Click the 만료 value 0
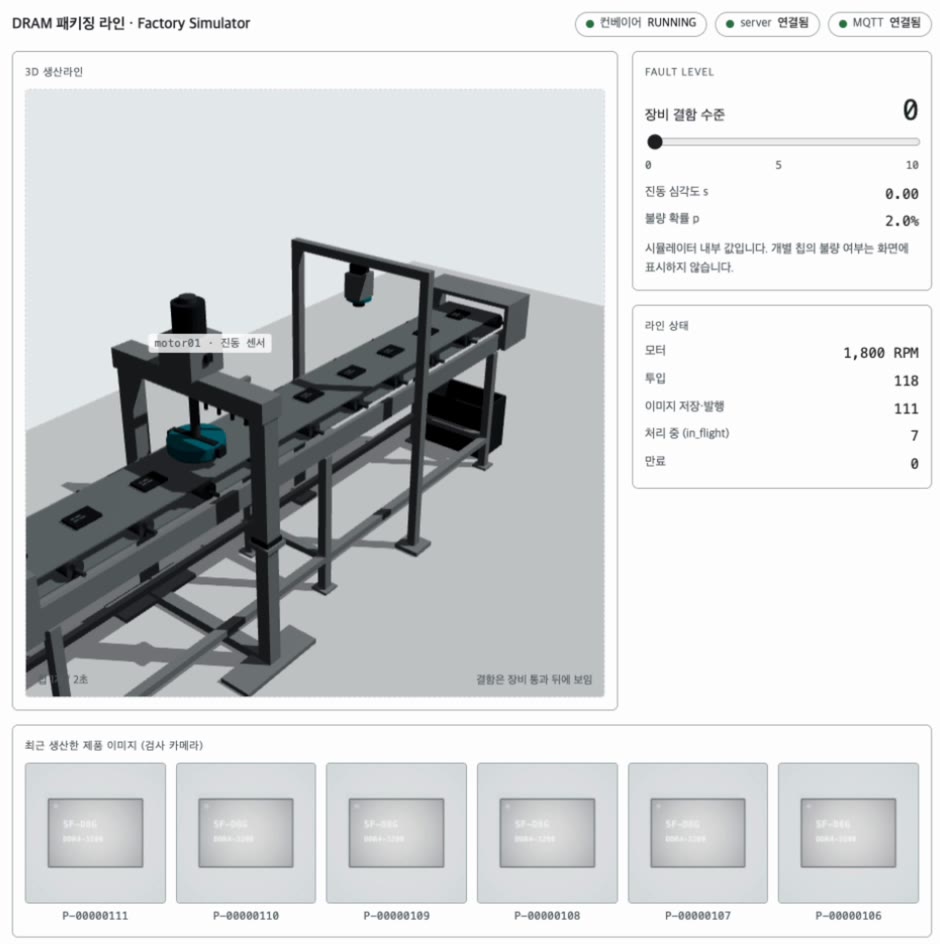 [914, 464]
